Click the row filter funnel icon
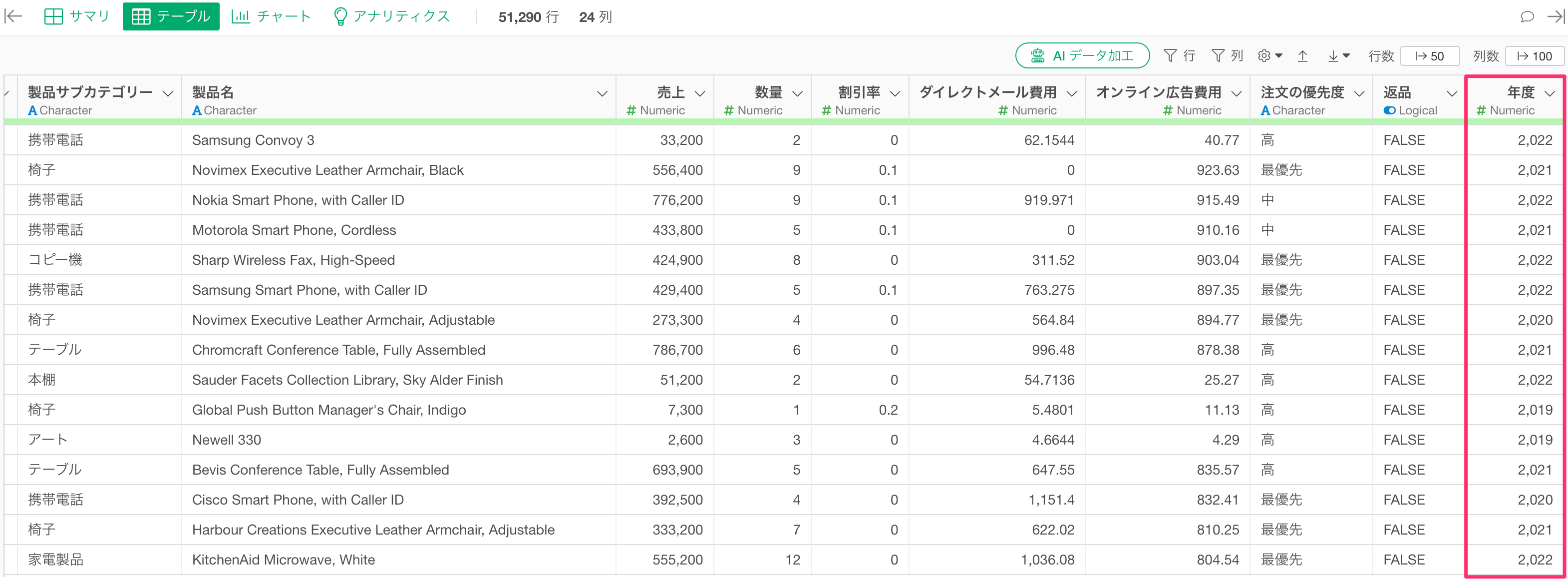This screenshot has width=1568, height=579. pyautogui.click(x=1170, y=56)
